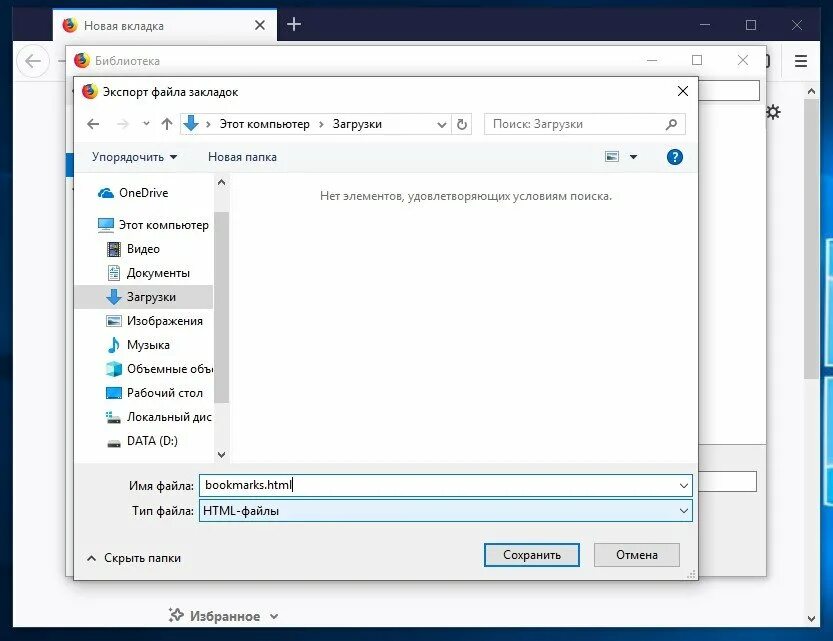Open "Рабочий стол" in the tree

click(x=154, y=393)
